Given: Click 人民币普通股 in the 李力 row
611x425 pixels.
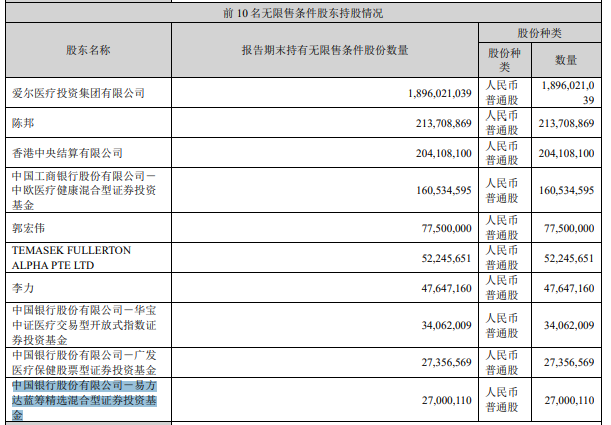Looking at the screenshot, I should (504, 287).
